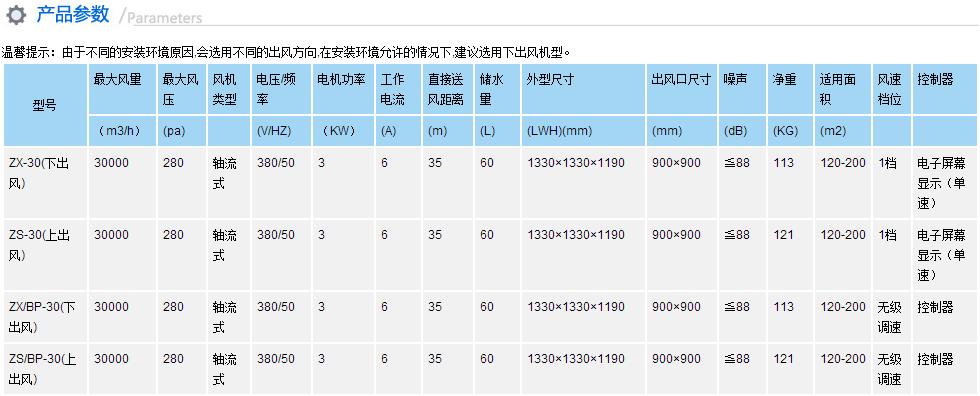Select the 产品参数 heading text
Viewport: 980px width, 396px height.
73,14
